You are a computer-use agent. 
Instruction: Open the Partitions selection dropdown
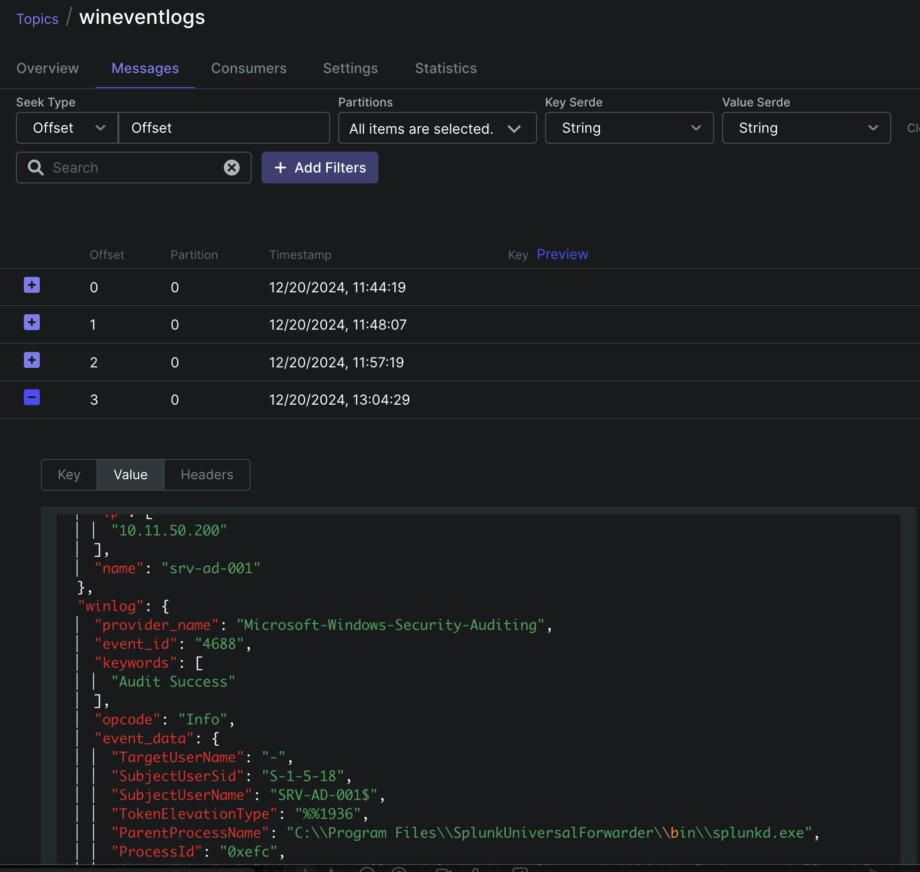pos(437,128)
